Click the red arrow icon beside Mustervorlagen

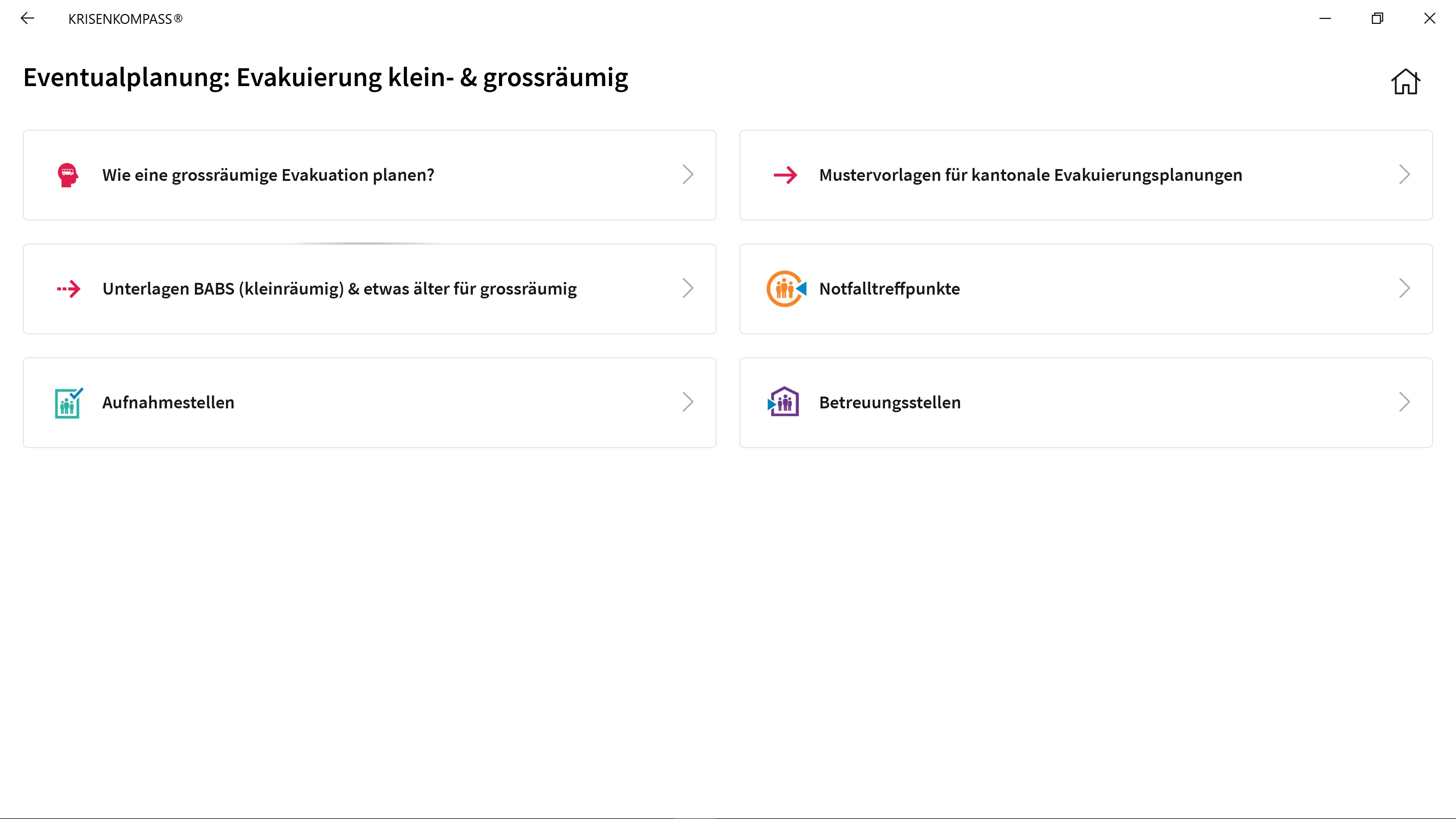785,175
